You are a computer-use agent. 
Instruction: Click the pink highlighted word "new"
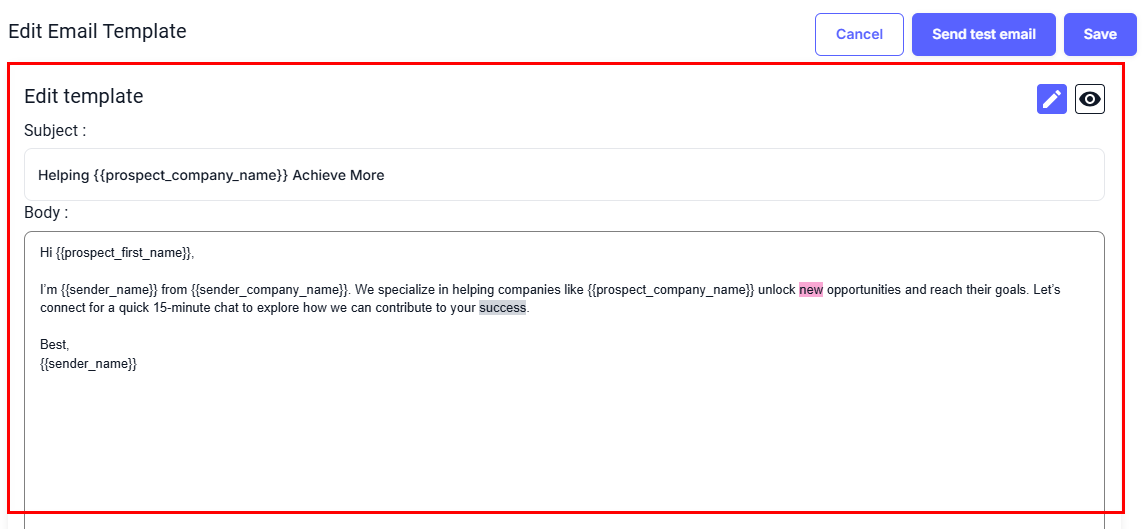tap(810, 290)
